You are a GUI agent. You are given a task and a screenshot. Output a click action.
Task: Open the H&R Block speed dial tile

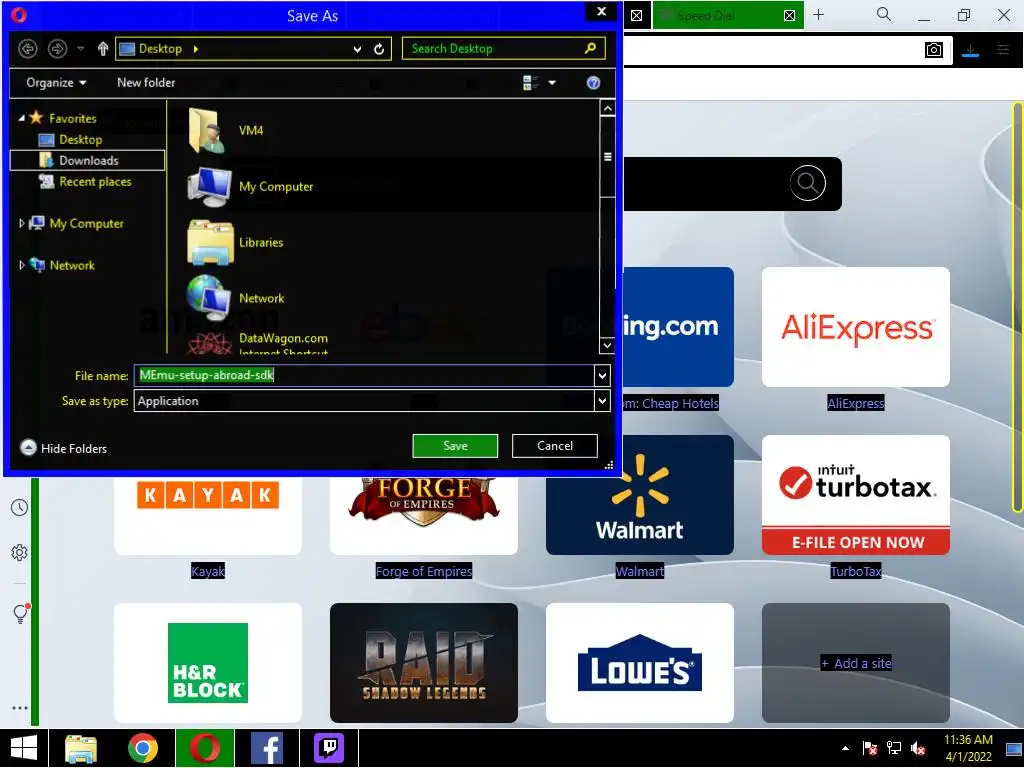pos(208,663)
